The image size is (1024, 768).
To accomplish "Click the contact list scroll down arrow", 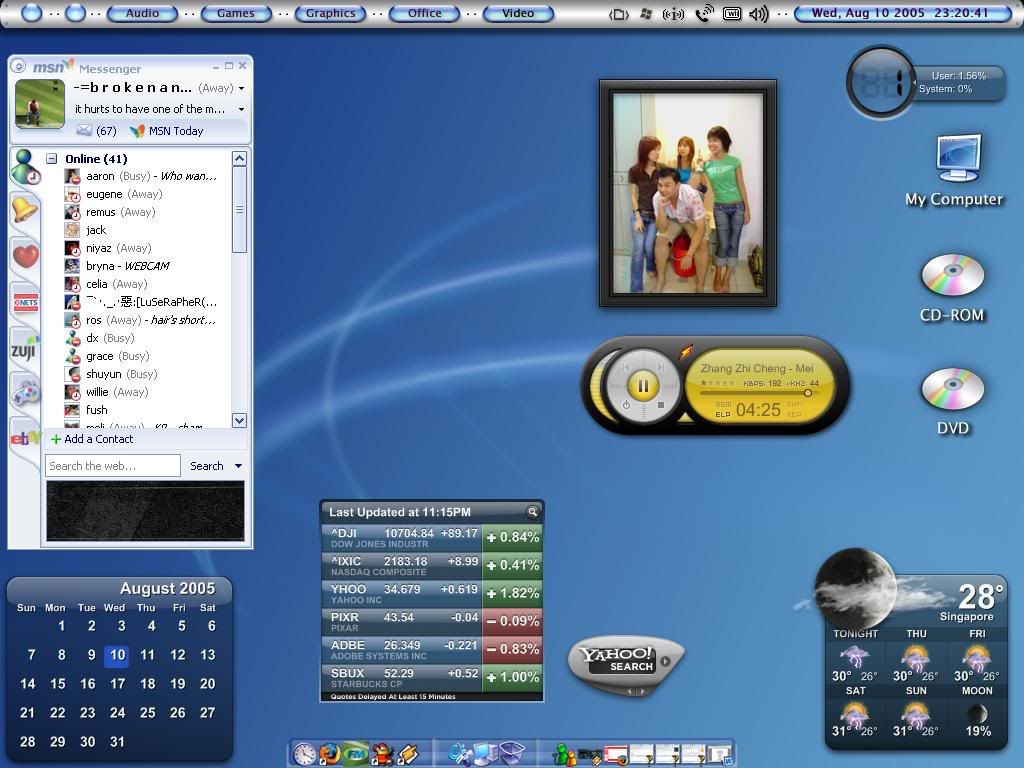I will pos(239,421).
